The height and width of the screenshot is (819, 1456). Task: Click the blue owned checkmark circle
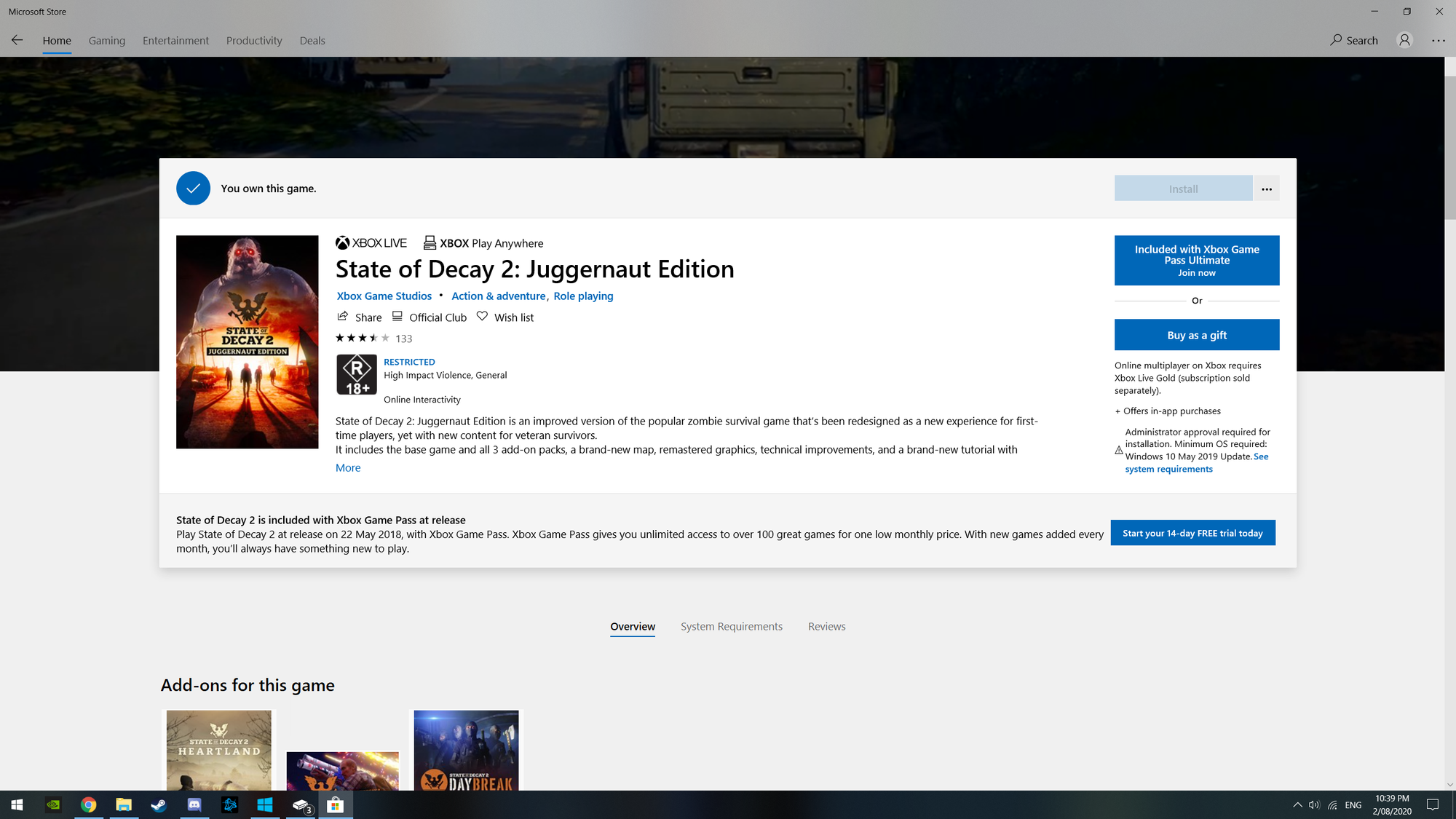[193, 189]
